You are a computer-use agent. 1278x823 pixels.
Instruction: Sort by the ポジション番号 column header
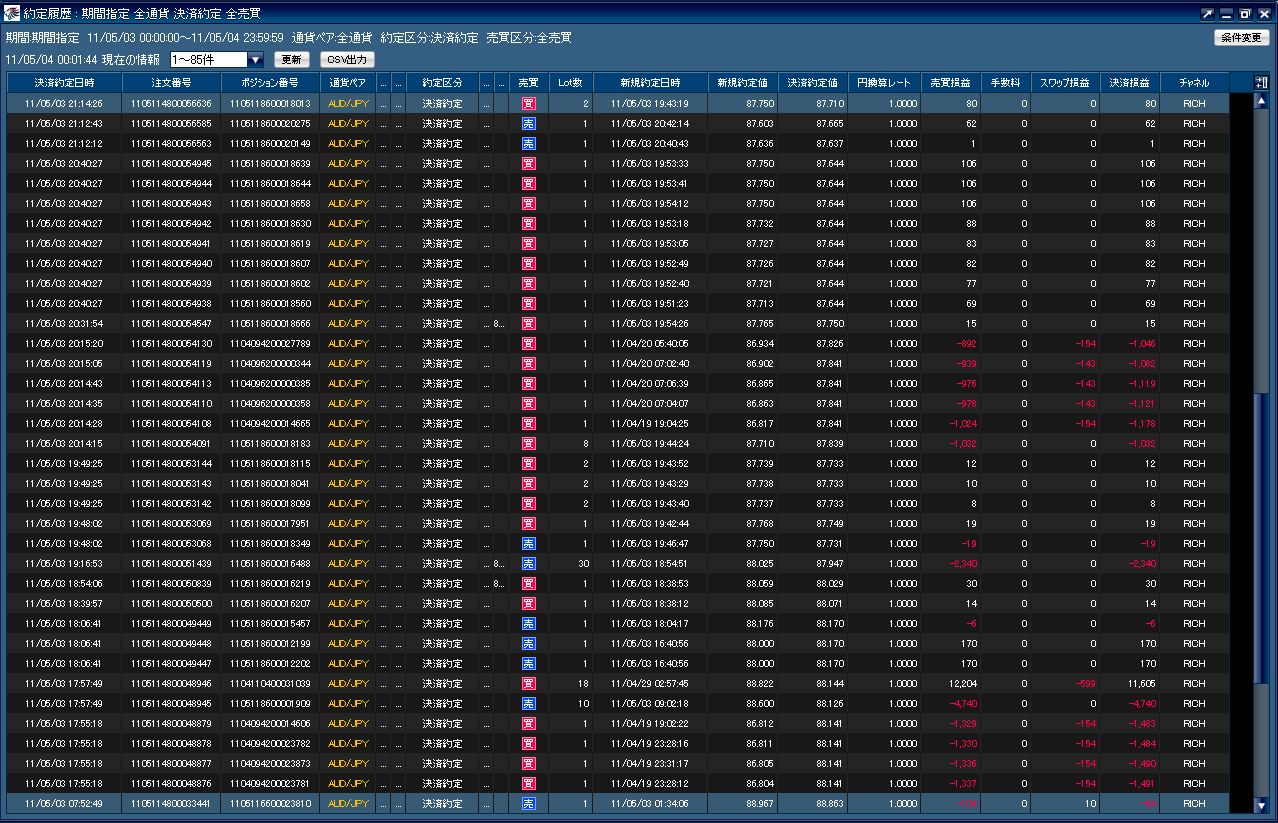pyautogui.click(x=270, y=83)
